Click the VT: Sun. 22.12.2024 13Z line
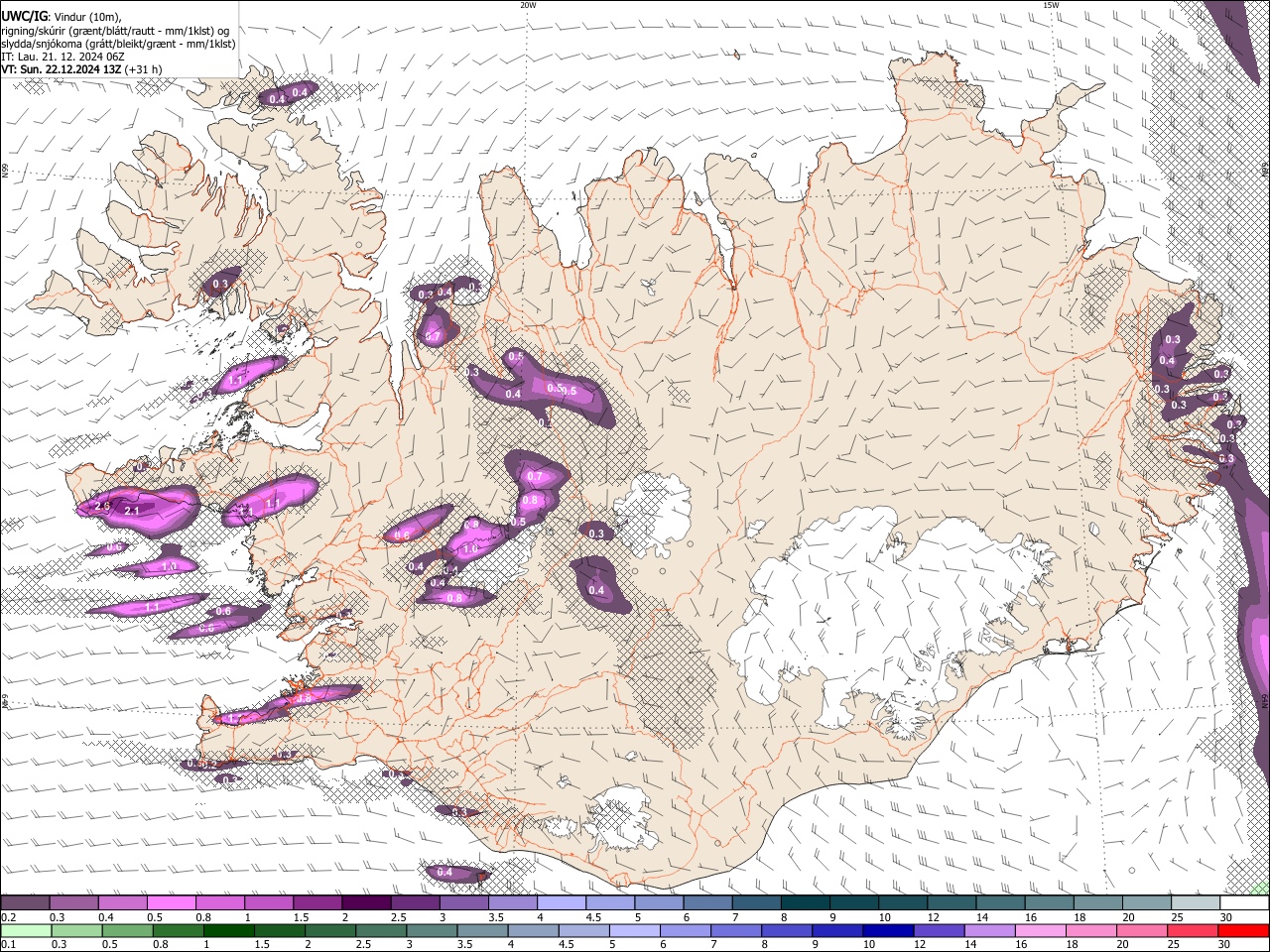Viewport: 1270px width, 952px height. tap(61, 69)
